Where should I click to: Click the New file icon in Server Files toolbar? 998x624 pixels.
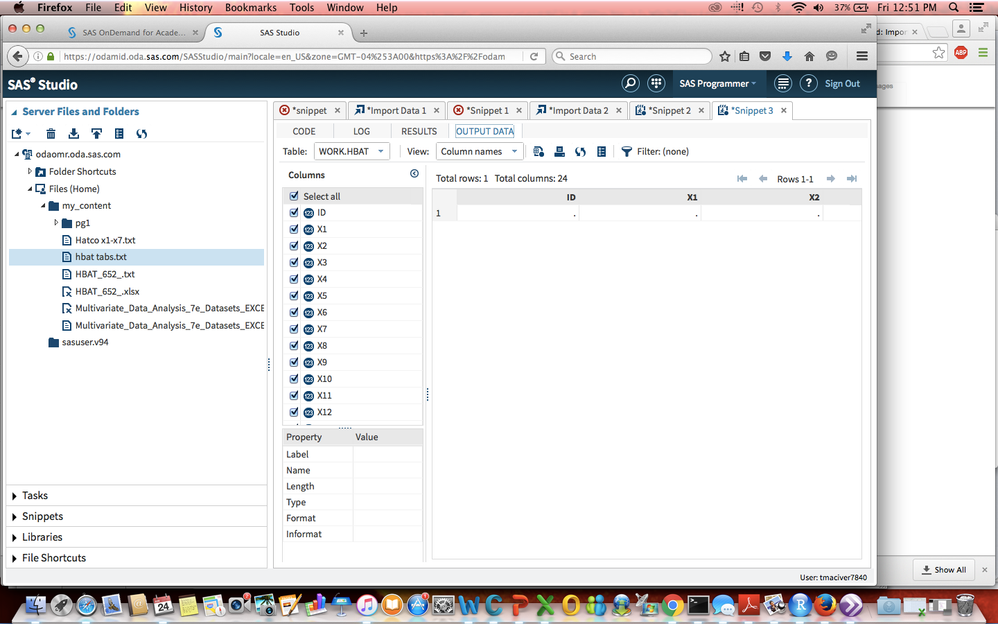[x=20, y=134]
